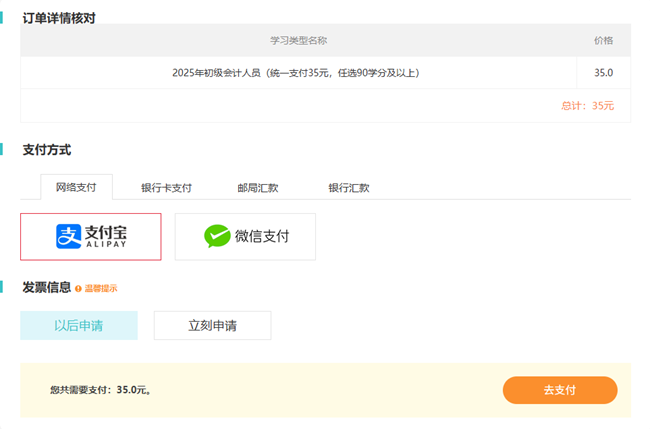Click the 发票信息 section heading
This screenshot has height=429, width=650.
click(x=47, y=287)
